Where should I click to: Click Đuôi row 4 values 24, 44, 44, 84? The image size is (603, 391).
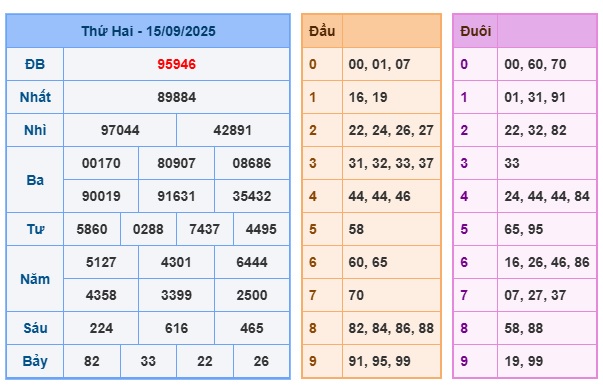point(547,196)
